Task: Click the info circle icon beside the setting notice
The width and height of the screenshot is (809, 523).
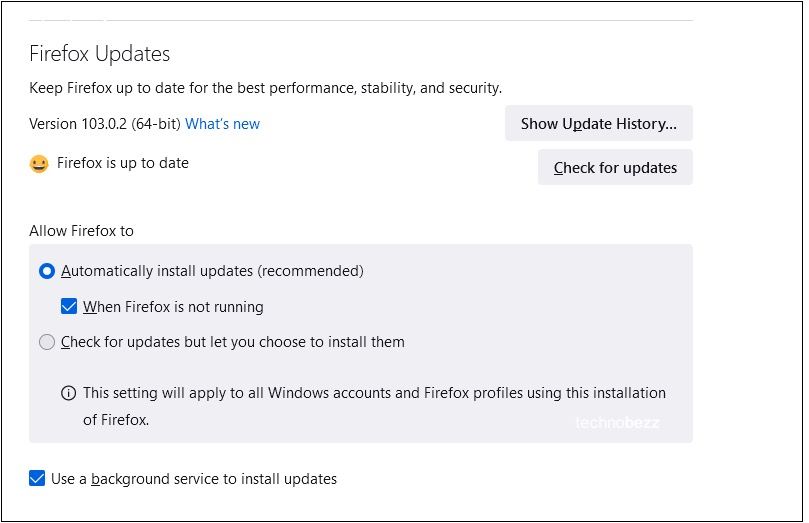Action: 69,394
